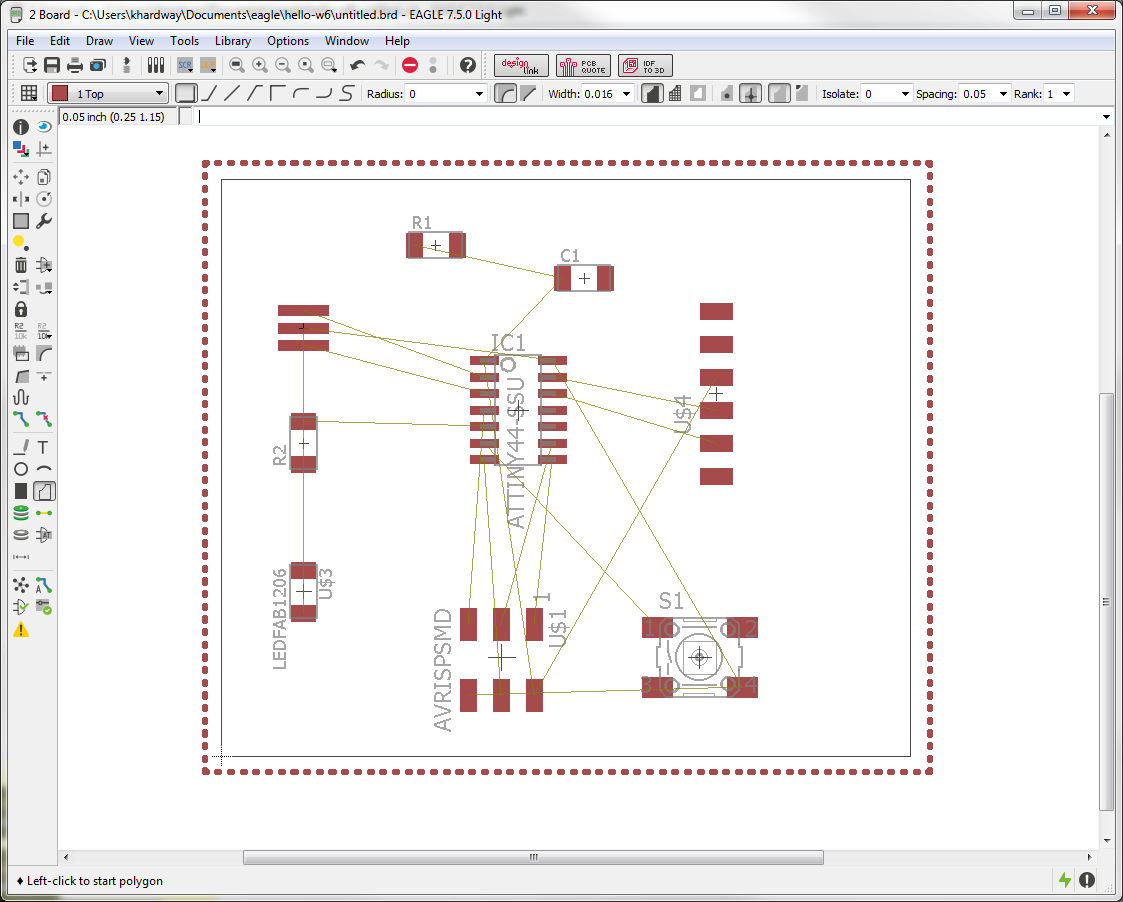The height and width of the screenshot is (902, 1123).
Task: Open the File menu
Action: pyautogui.click(x=25, y=41)
